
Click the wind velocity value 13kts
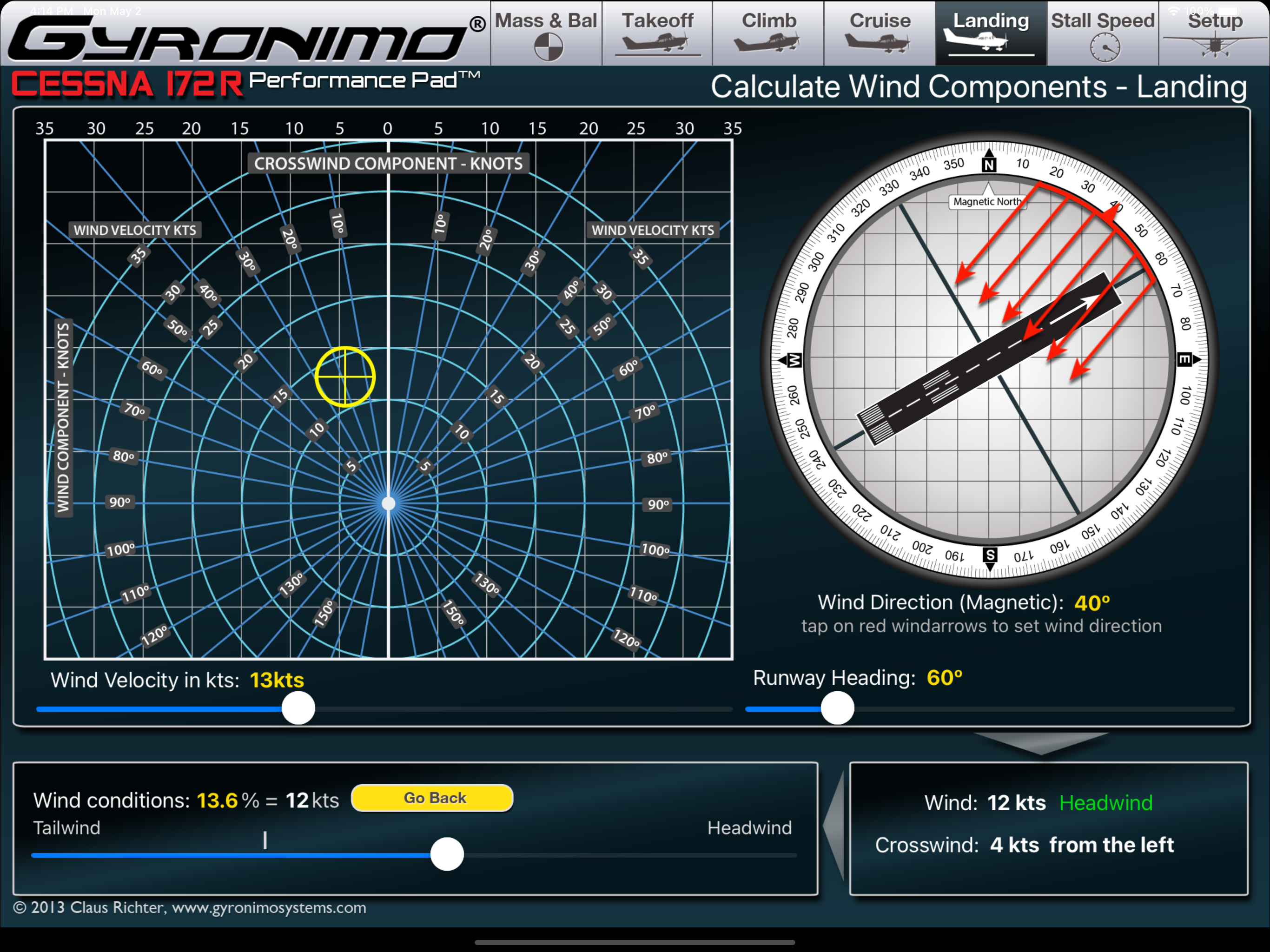pyautogui.click(x=277, y=680)
